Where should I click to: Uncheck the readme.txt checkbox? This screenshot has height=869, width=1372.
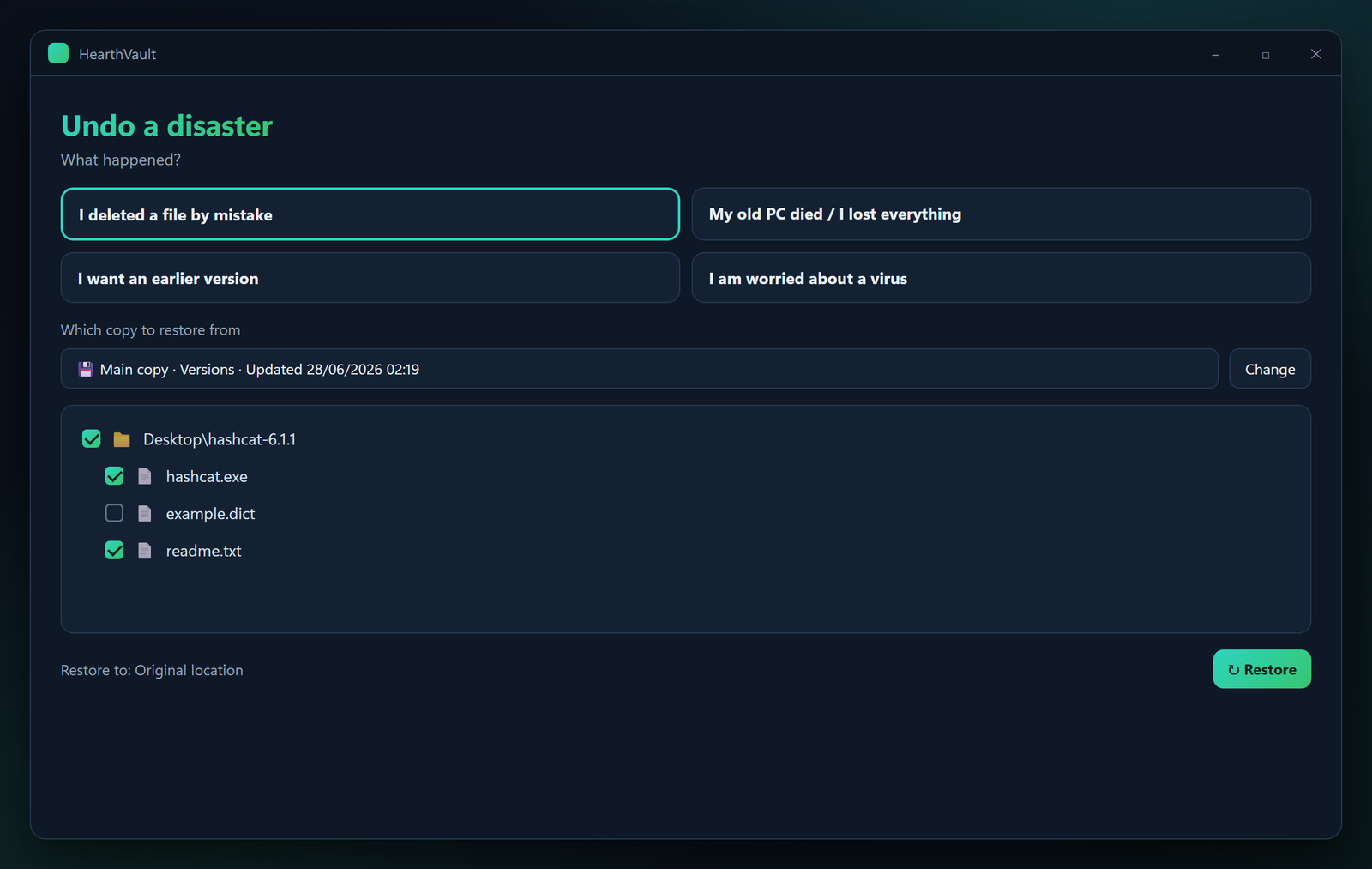pos(114,551)
